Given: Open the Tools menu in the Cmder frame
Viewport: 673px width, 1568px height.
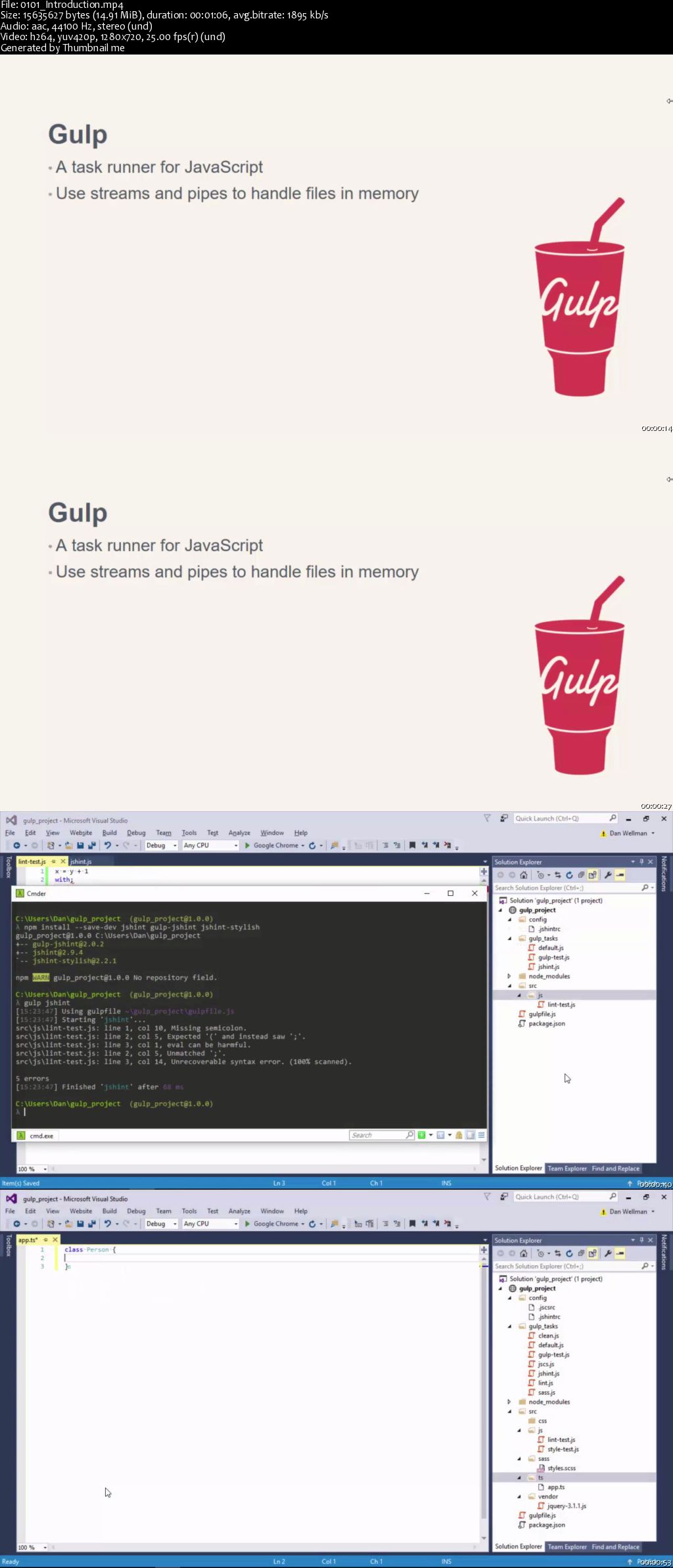Looking at the screenshot, I should point(189,833).
